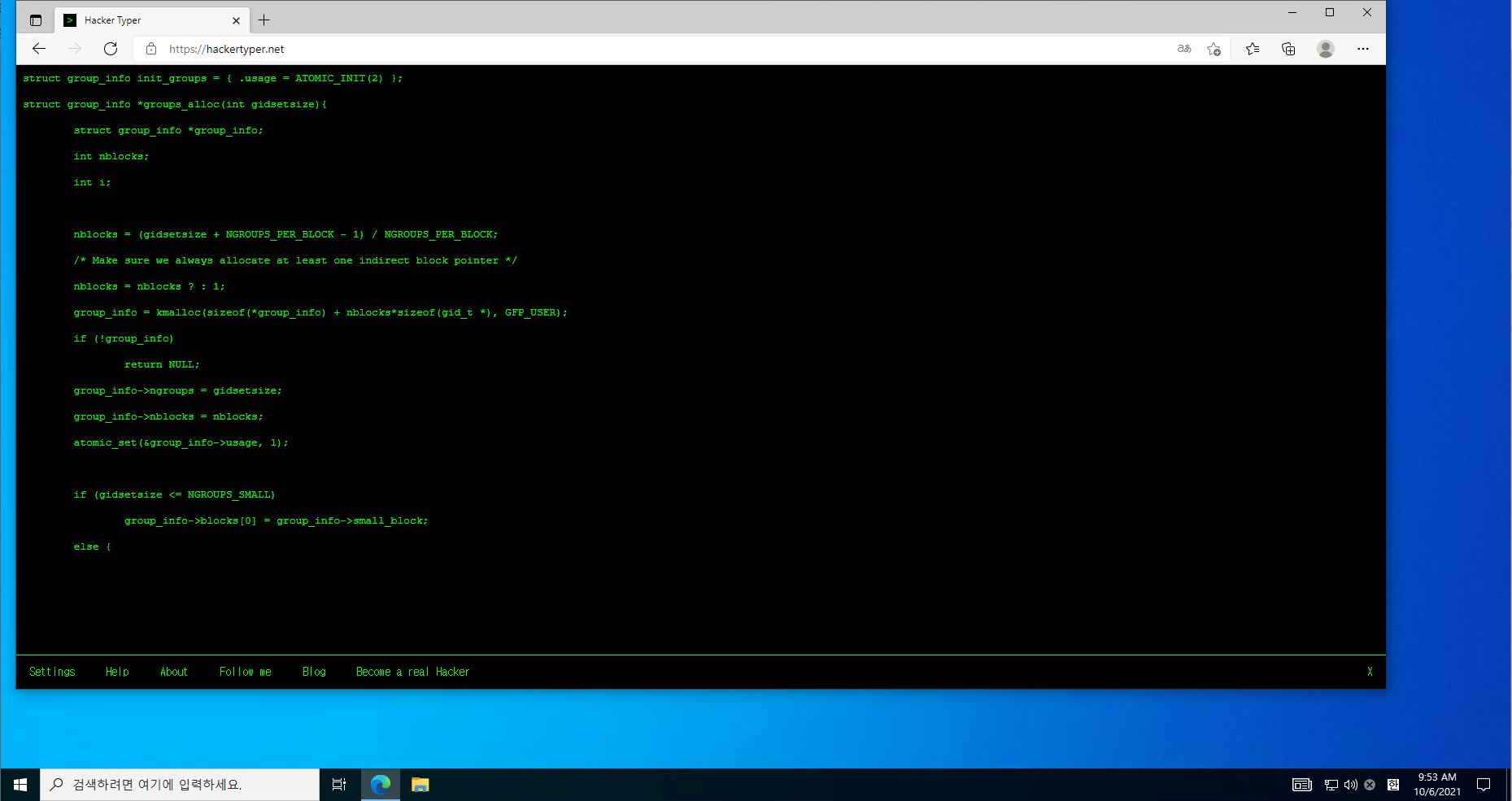Open the translate page icon
Screen dimensions: 1512x801
tap(1184, 49)
